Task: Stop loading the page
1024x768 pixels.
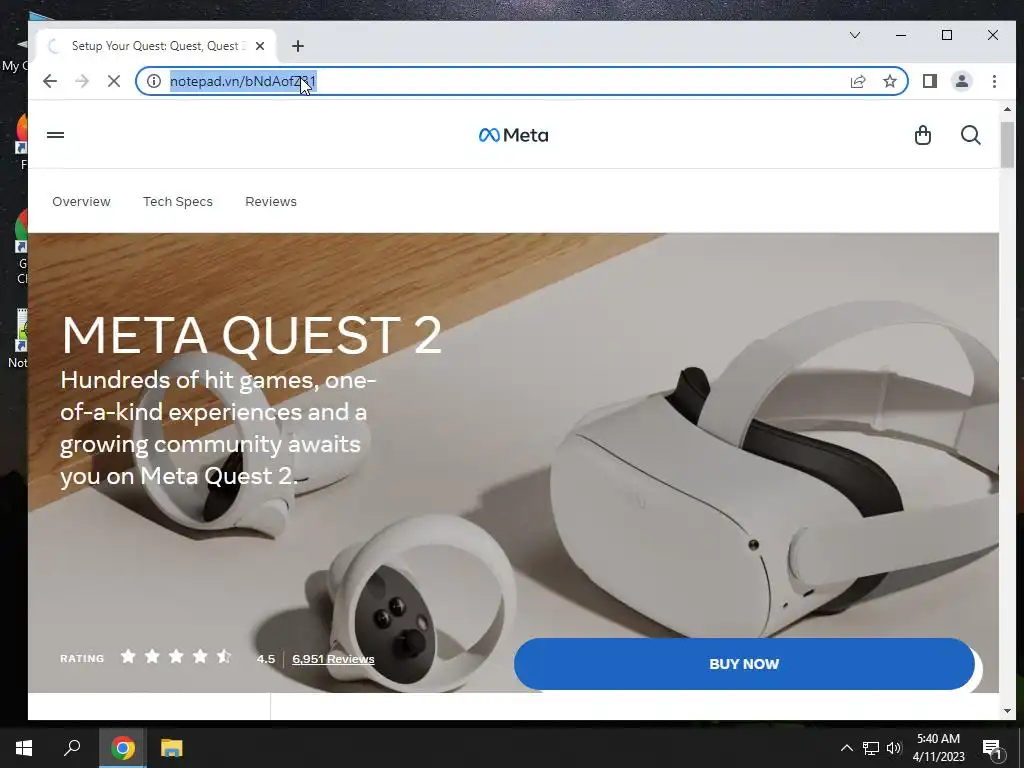Action: [114, 81]
